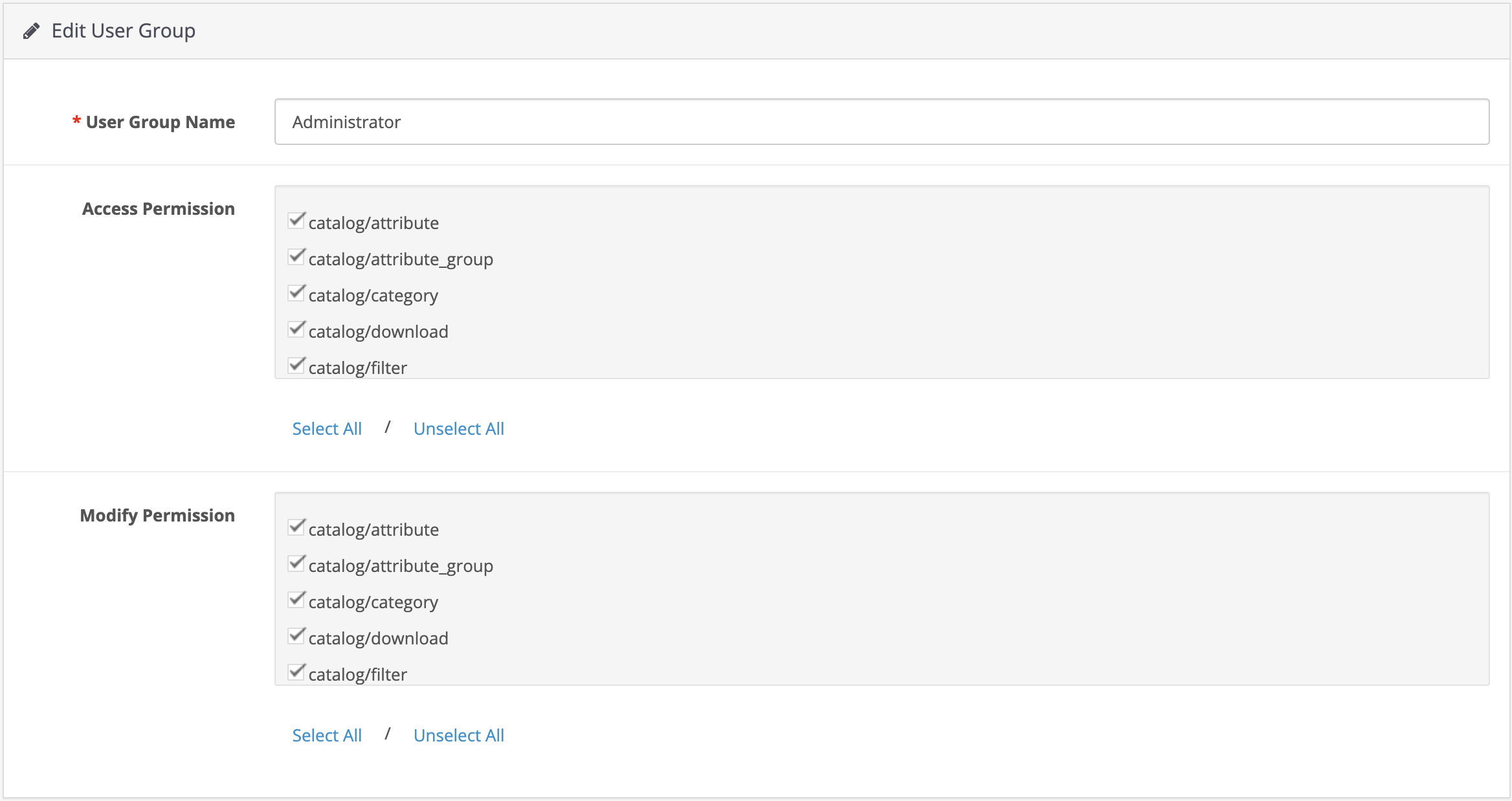Focus the User Group Name input field
The height and width of the screenshot is (801, 1512).
[x=882, y=122]
